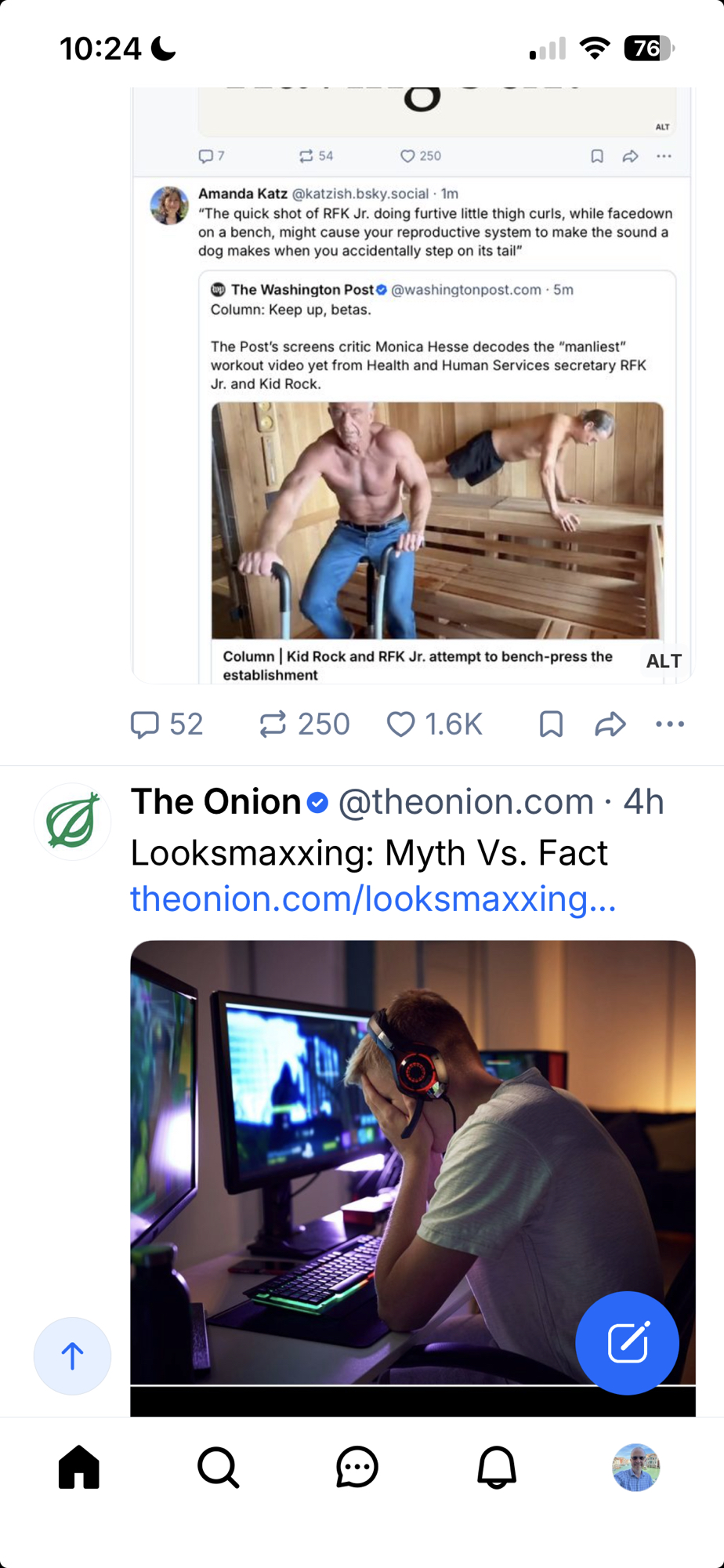The image size is (724, 1568).
Task: Share the post with 1.6K likes
Action: (x=610, y=724)
